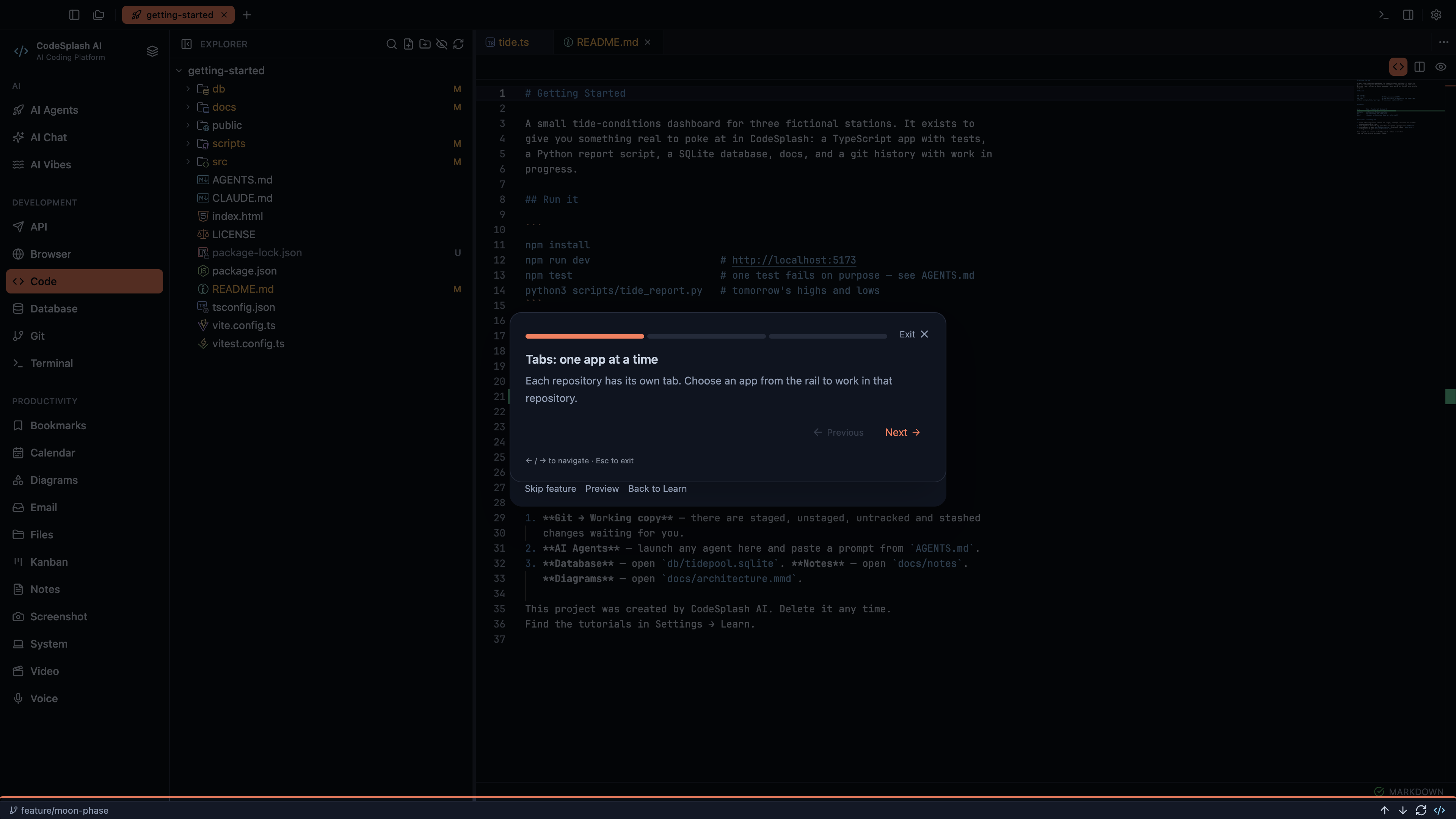Toggle hidden files eye-slash icon
Screen dimensions: 1456x819
(x=441, y=44)
